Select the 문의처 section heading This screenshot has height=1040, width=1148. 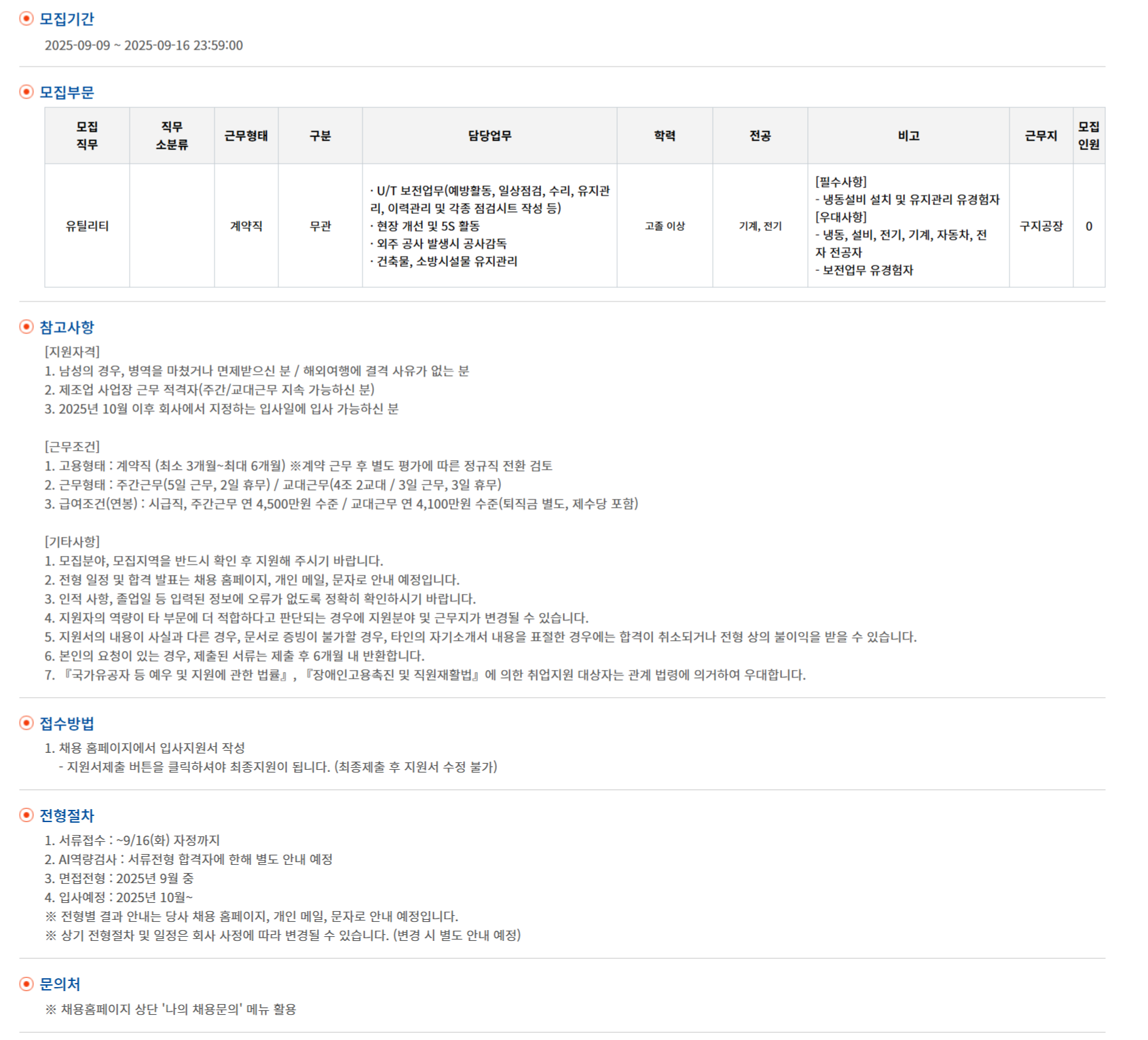coord(60,984)
